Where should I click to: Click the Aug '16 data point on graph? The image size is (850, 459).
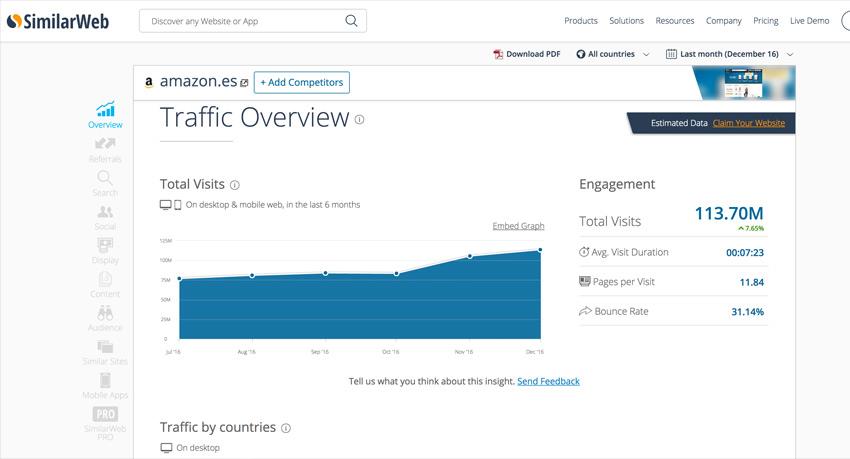click(252, 275)
